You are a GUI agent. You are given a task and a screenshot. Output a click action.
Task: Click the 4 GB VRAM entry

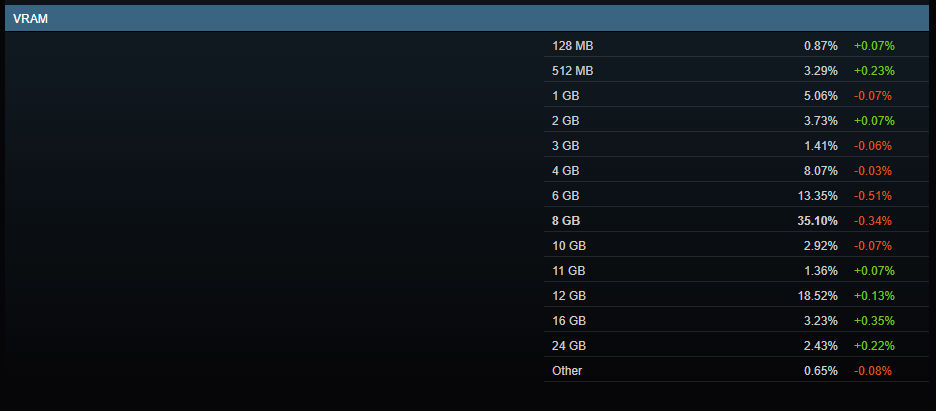(736, 171)
